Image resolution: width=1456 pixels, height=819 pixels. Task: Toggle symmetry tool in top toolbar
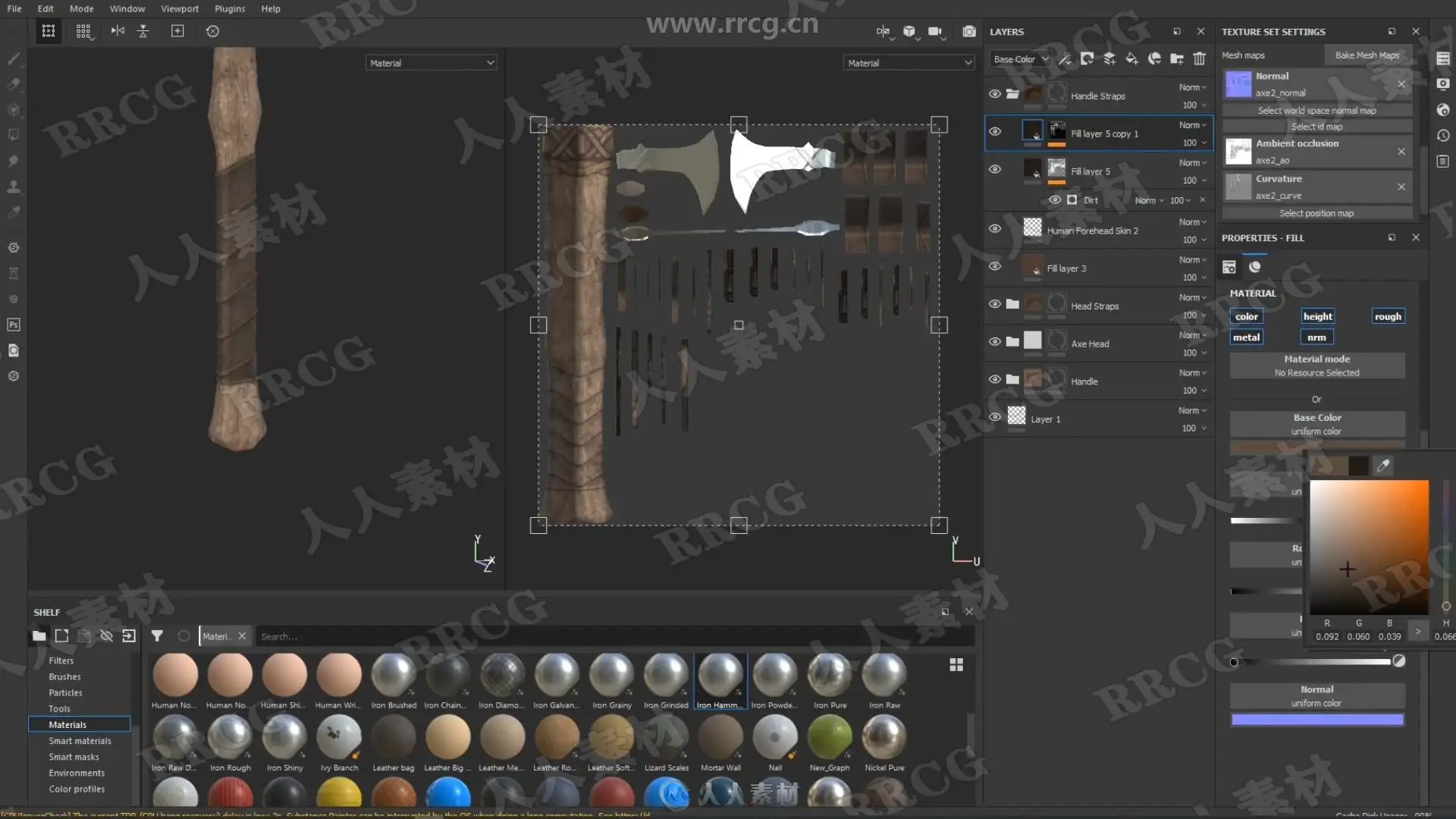[118, 31]
